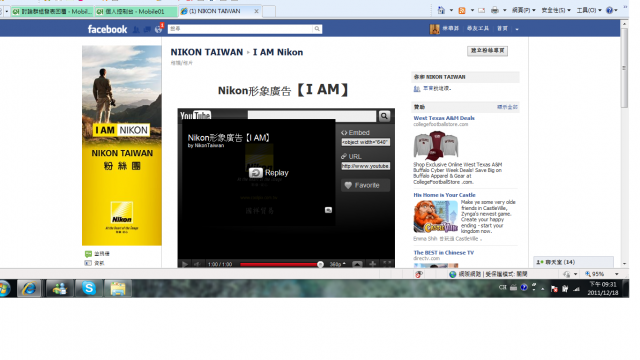Click the create fan page button
Viewport: 640px width, 360px height.
pos(487,51)
